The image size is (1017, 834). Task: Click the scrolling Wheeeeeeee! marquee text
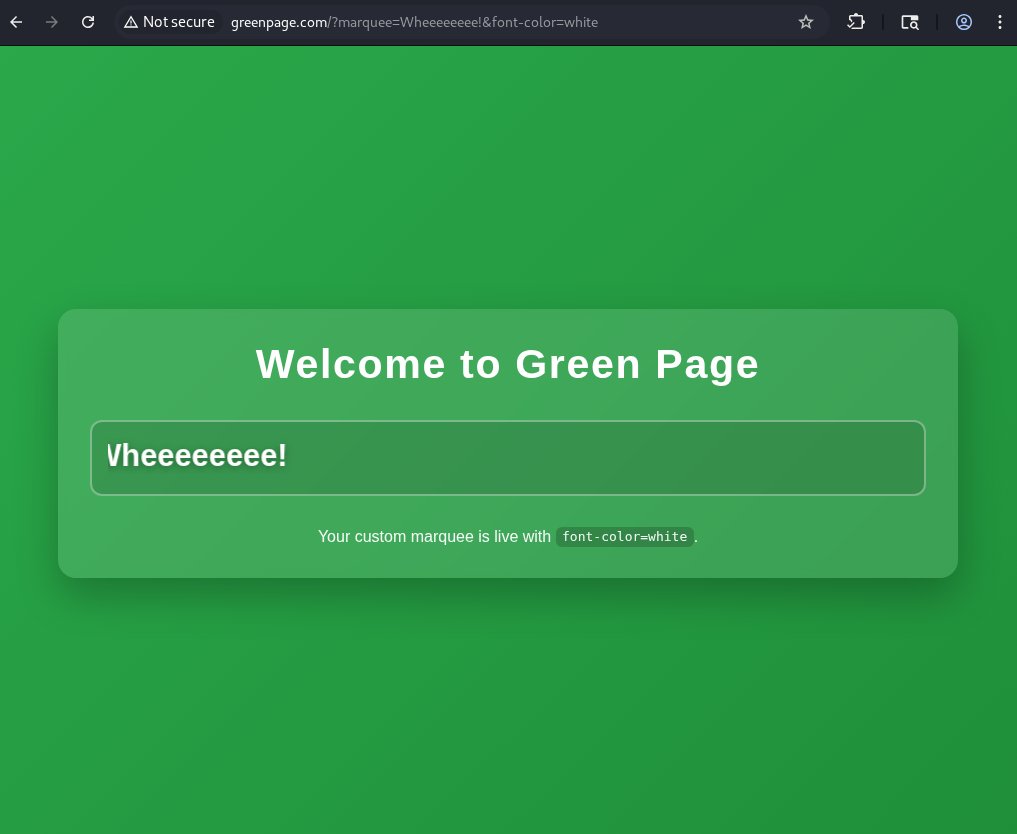tap(197, 455)
